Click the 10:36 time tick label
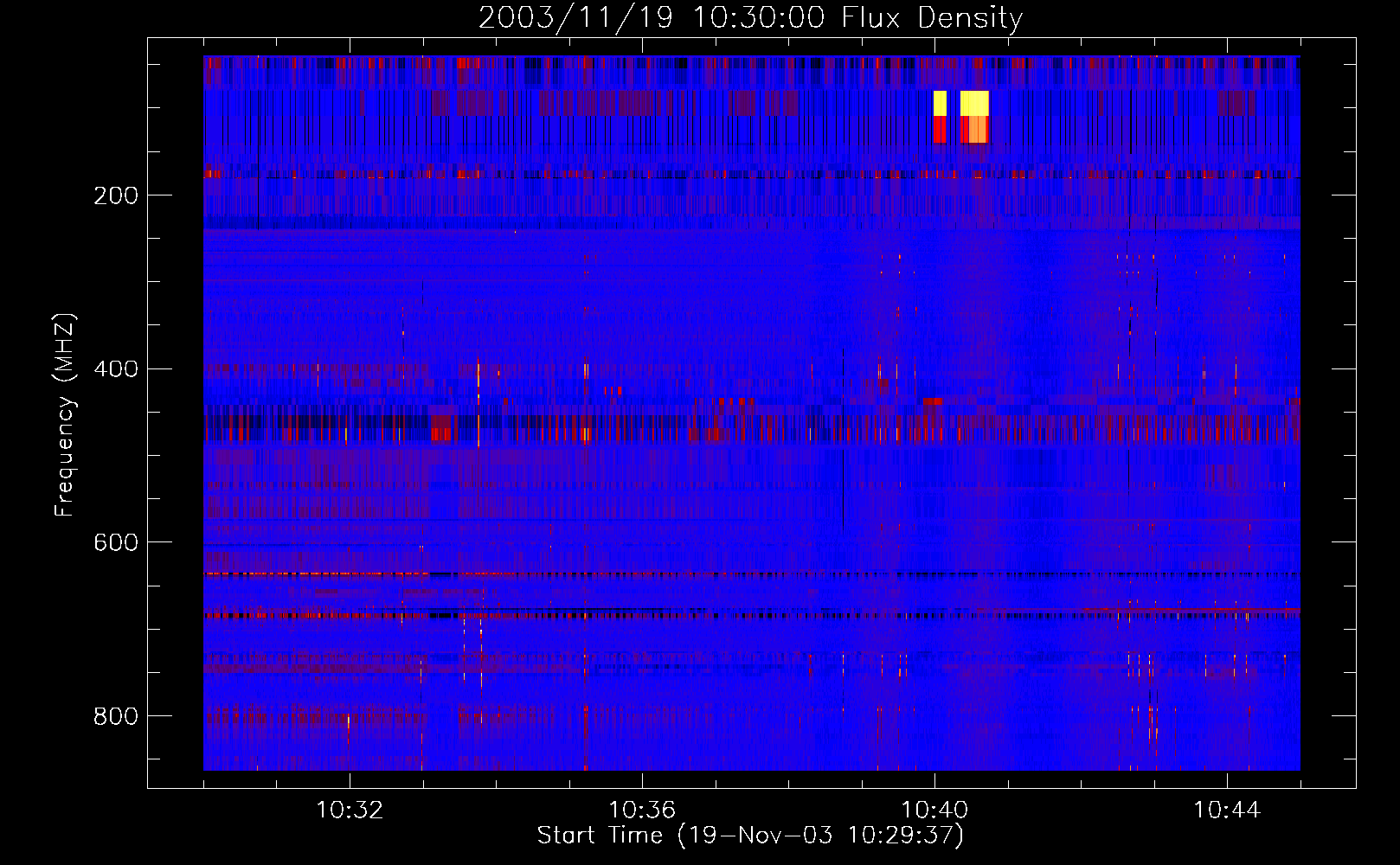Image resolution: width=1400 pixels, height=865 pixels. [x=642, y=811]
